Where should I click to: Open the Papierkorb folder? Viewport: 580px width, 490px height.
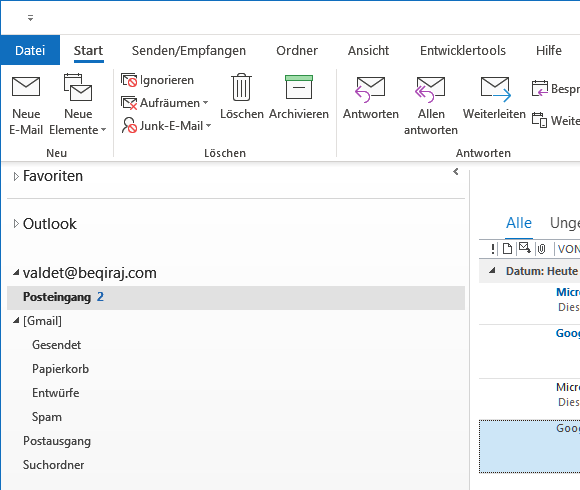(x=60, y=369)
